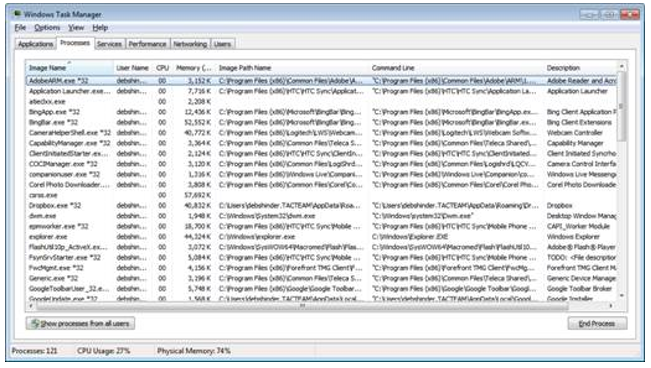Viewport: 651px width, 368px height.
Task: Select the CapabilityManager.exe *32 process
Action: [321, 143]
